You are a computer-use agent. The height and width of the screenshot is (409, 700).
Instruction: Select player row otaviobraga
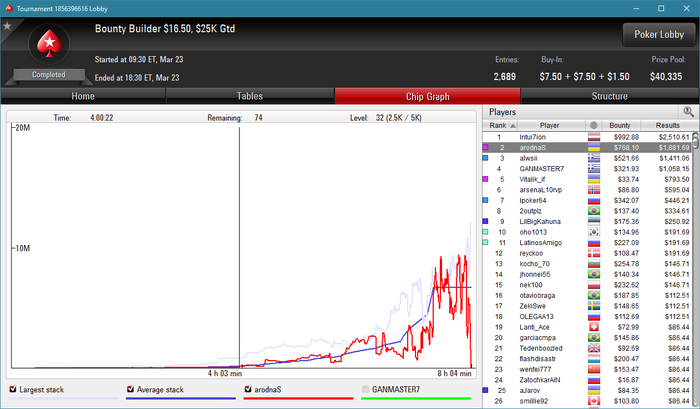[587, 296]
